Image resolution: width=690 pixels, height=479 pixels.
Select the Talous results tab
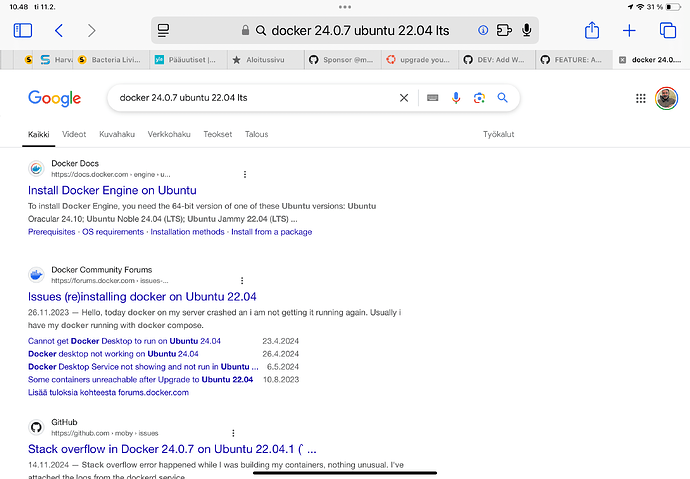257,134
